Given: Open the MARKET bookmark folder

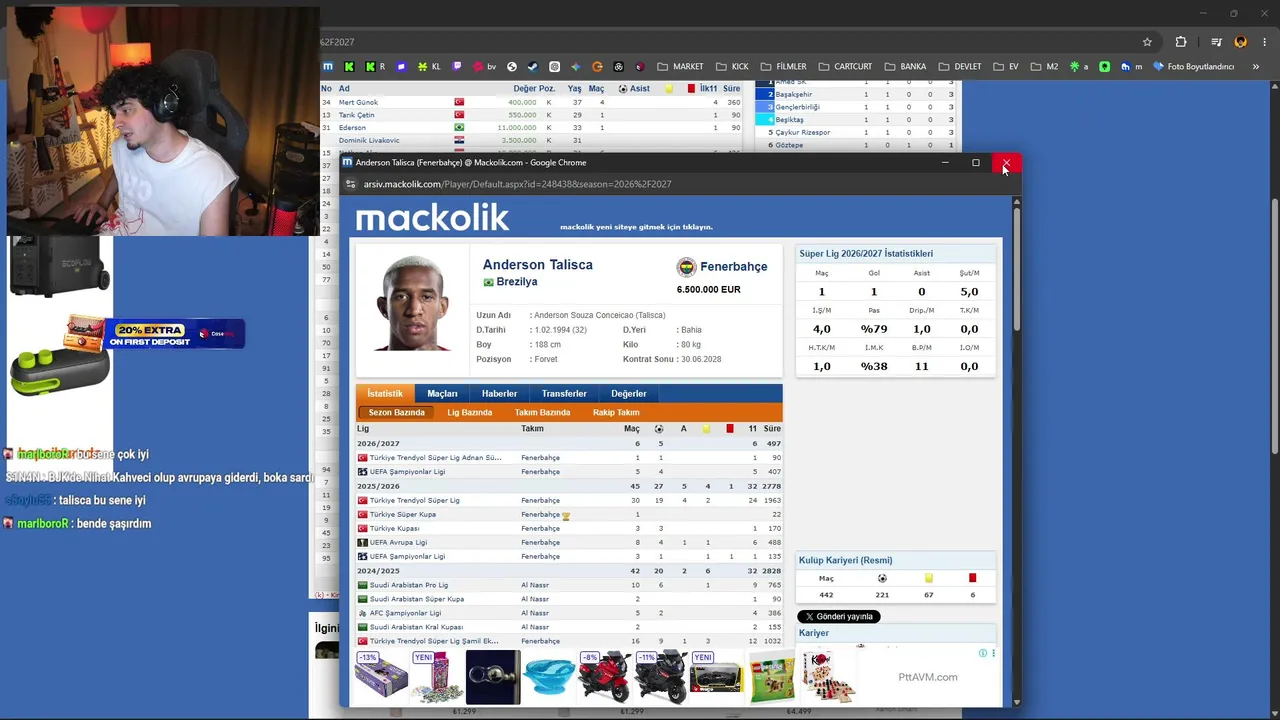Looking at the screenshot, I should (680, 67).
